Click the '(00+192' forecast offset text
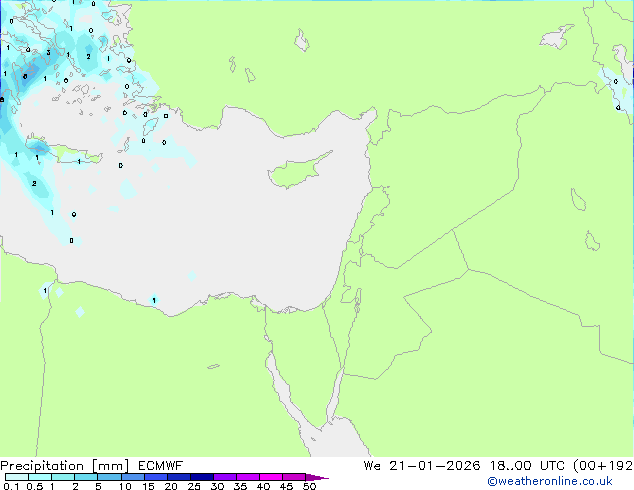634x490 pixels. (603, 466)
